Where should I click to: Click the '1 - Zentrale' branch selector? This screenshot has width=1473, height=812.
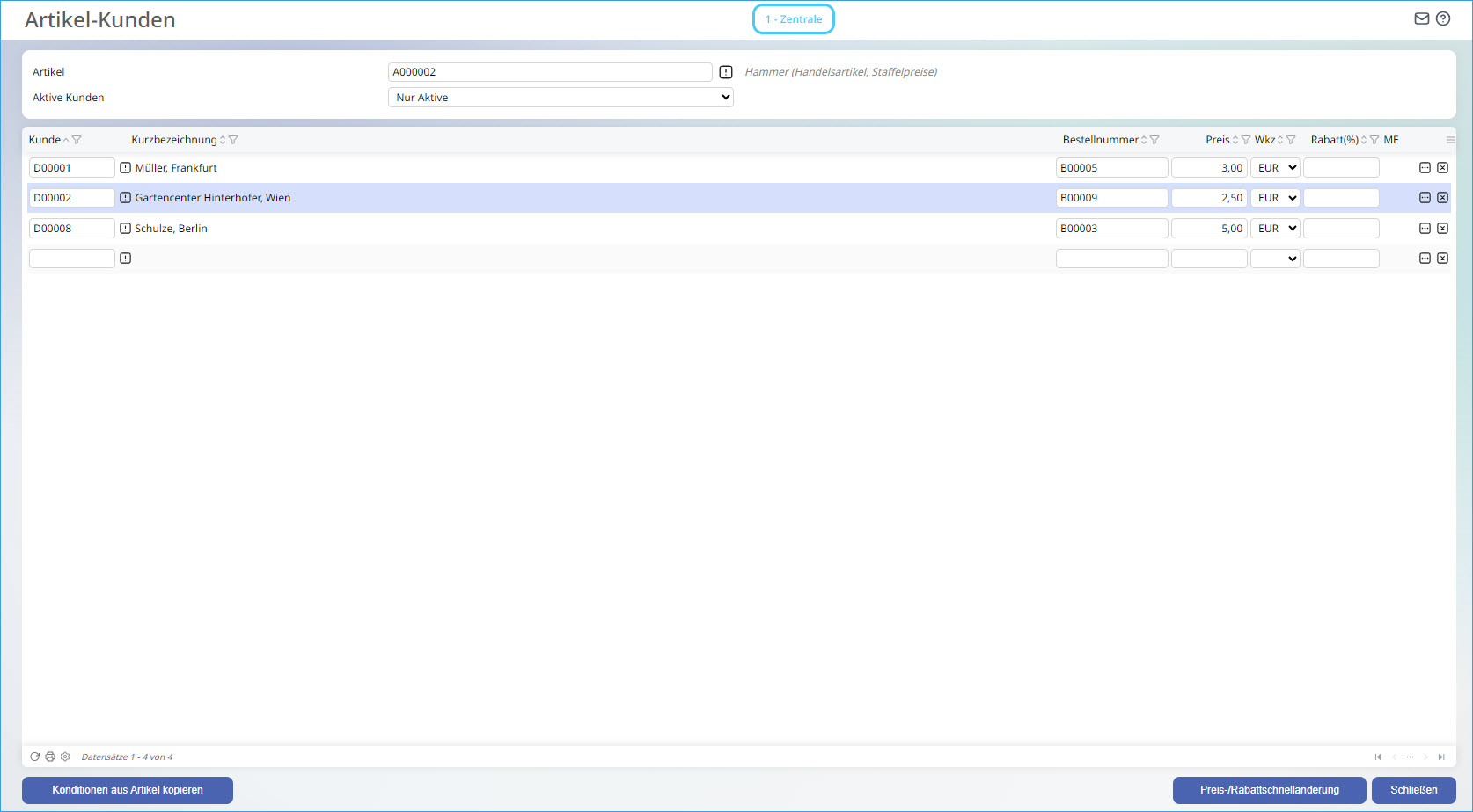point(794,19)
